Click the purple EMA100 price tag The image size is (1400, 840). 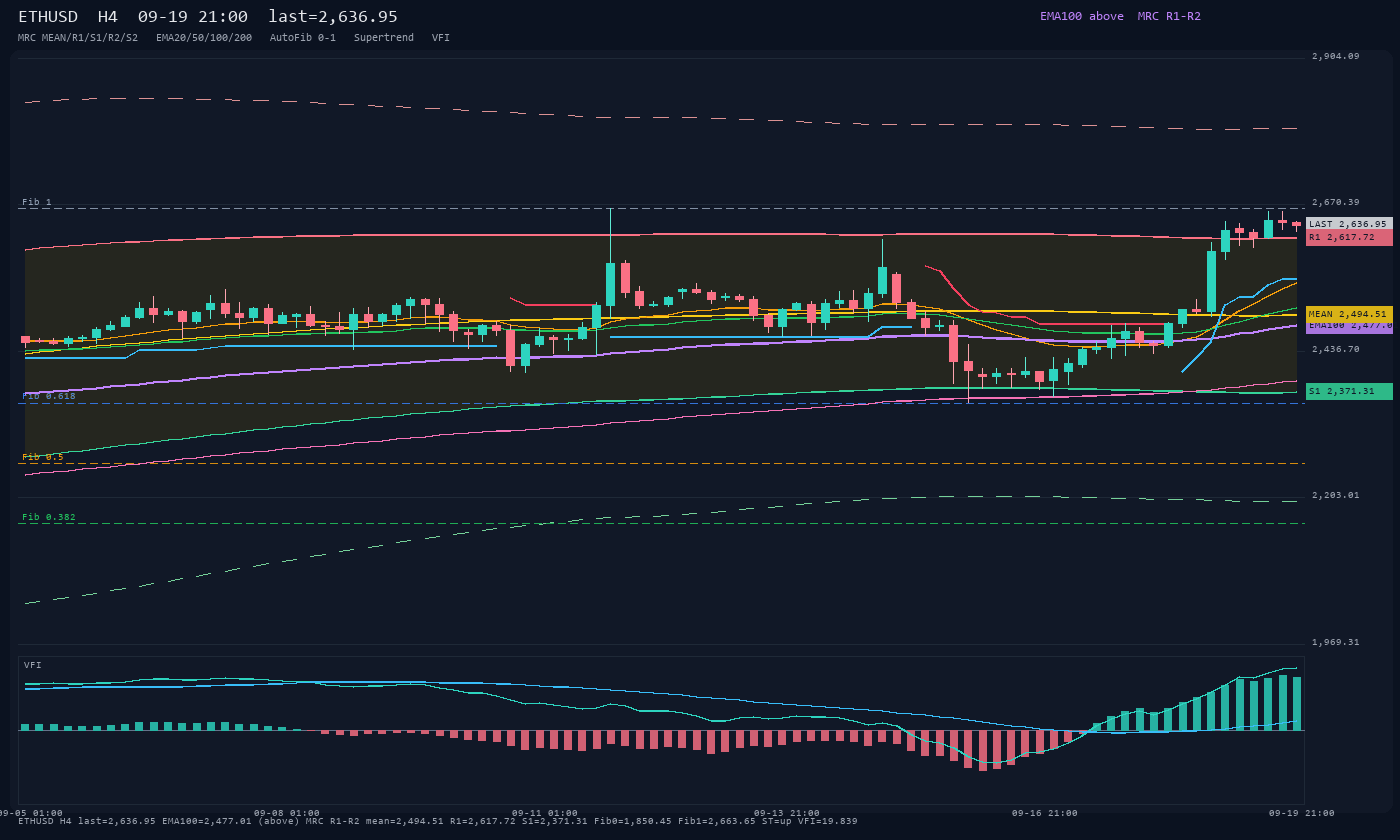[x=1349, y=326]
